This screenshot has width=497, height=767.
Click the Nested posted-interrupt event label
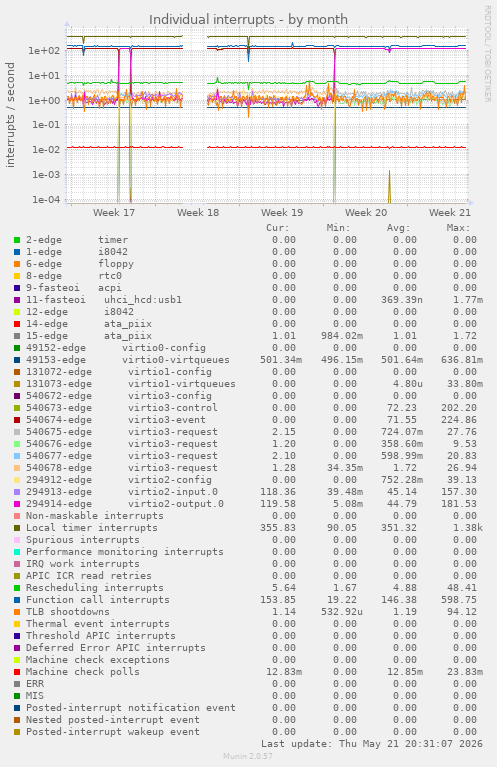(113, 720)
